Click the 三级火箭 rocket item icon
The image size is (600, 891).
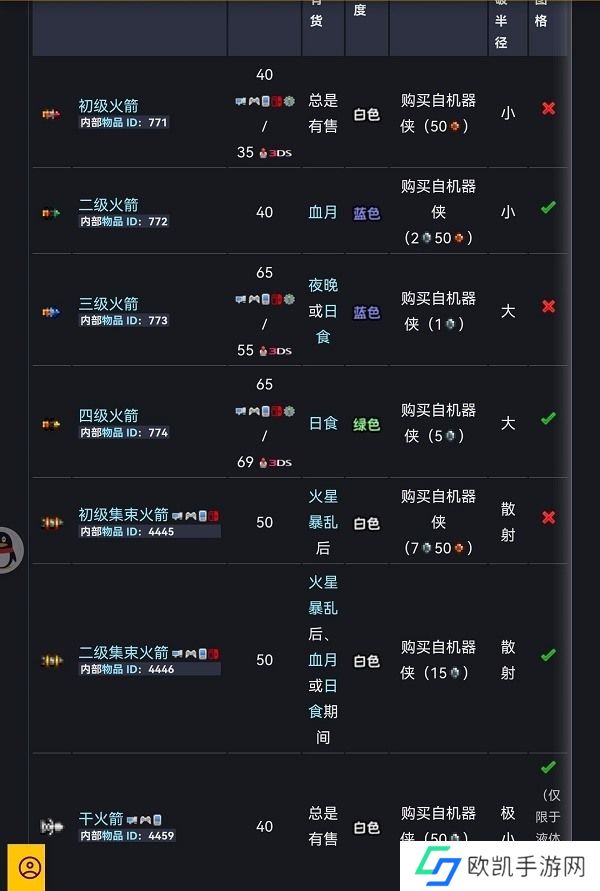click(x=51, y=312)
